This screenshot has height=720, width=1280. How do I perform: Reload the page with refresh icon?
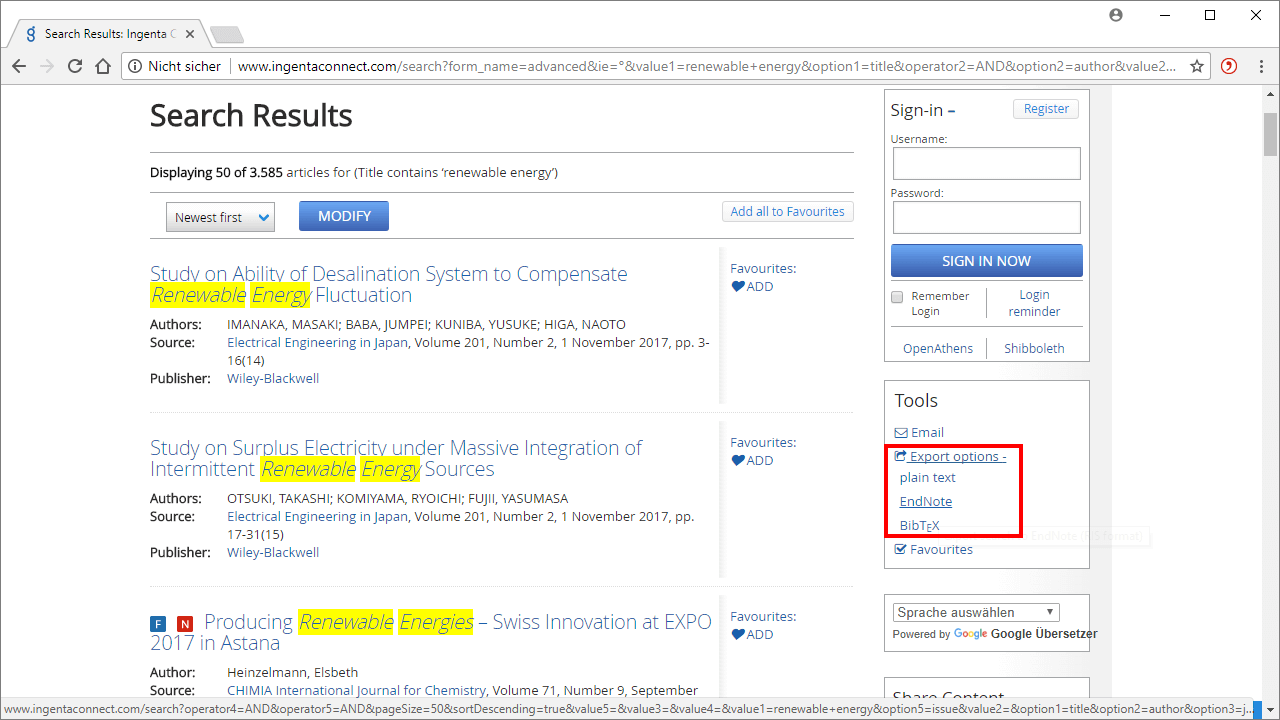click(75, 66)
